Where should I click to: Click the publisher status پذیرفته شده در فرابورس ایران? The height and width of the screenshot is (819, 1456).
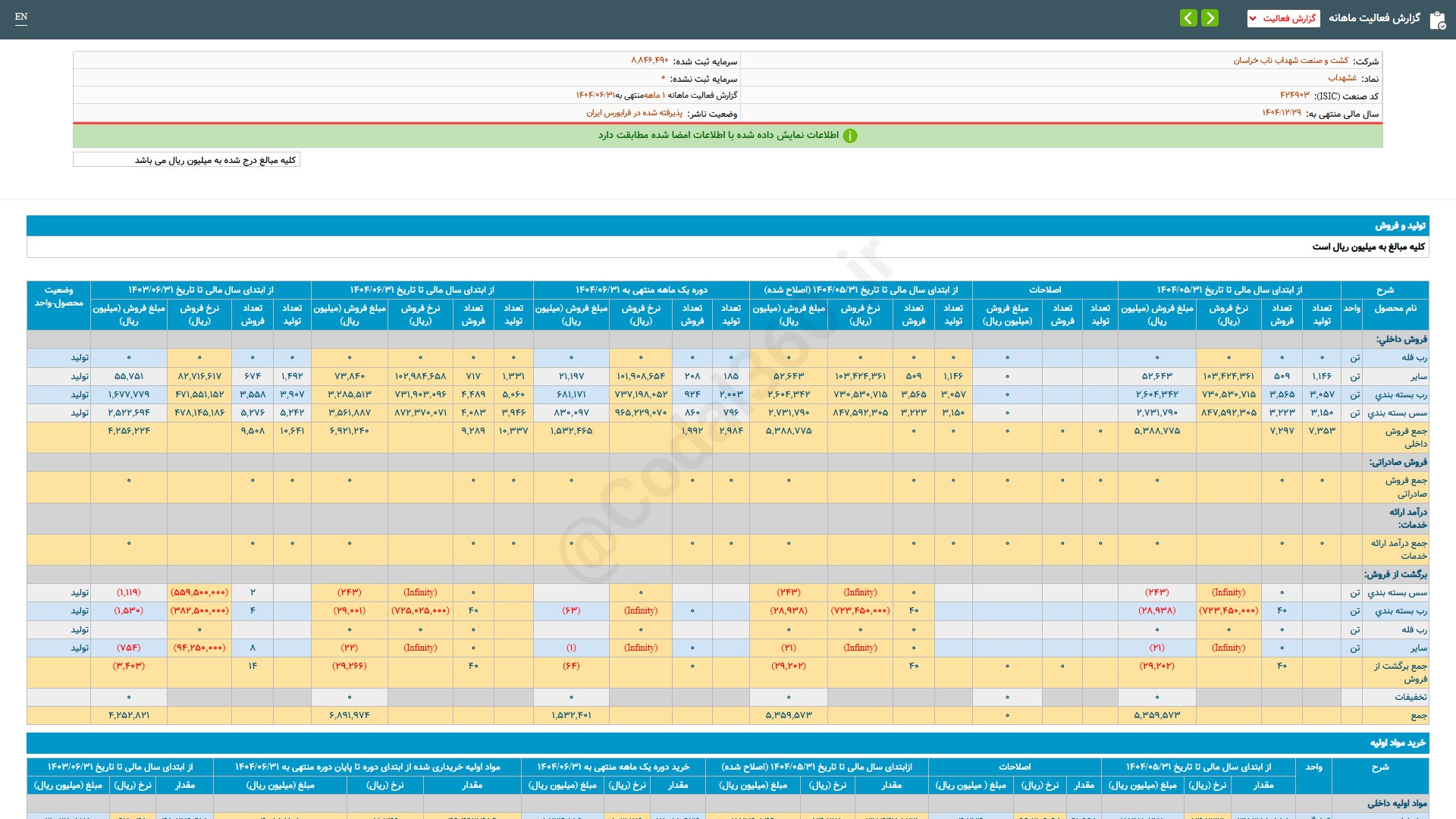click(634, 113)
